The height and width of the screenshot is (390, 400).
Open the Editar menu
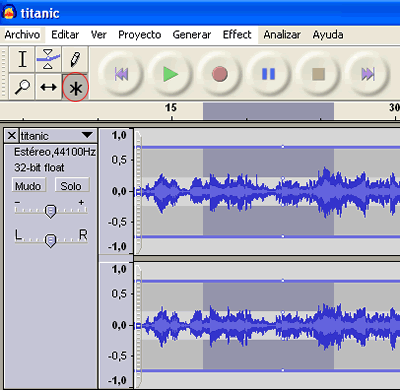[65, 34]
